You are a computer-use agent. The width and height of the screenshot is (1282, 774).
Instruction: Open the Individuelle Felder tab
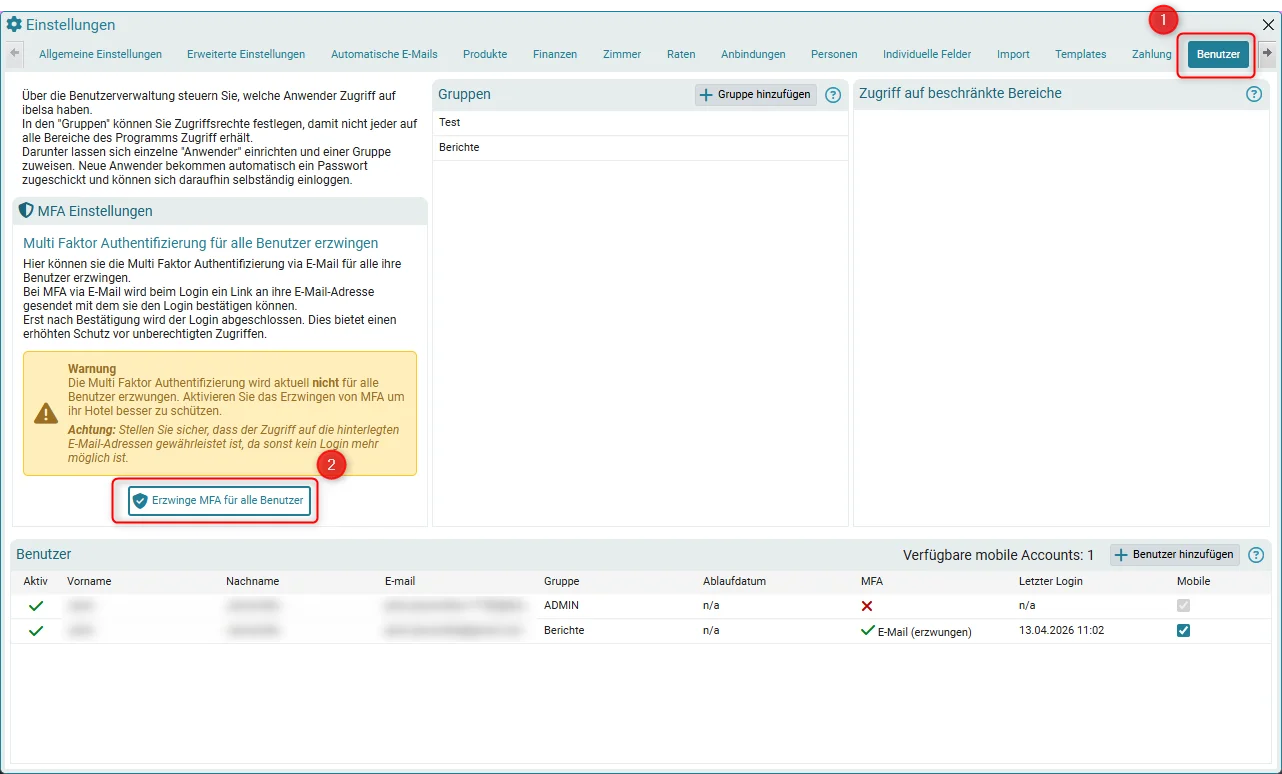(927, 54)
